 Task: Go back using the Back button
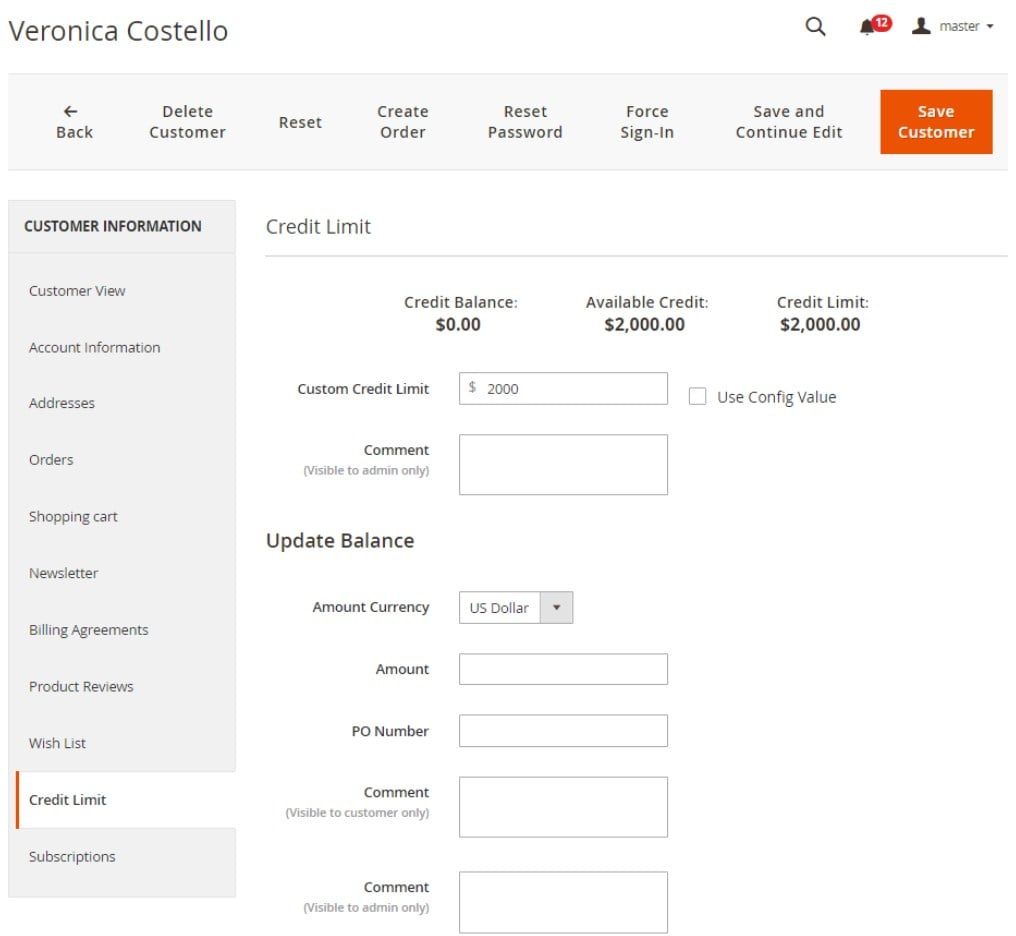click(x=75, y=122)
